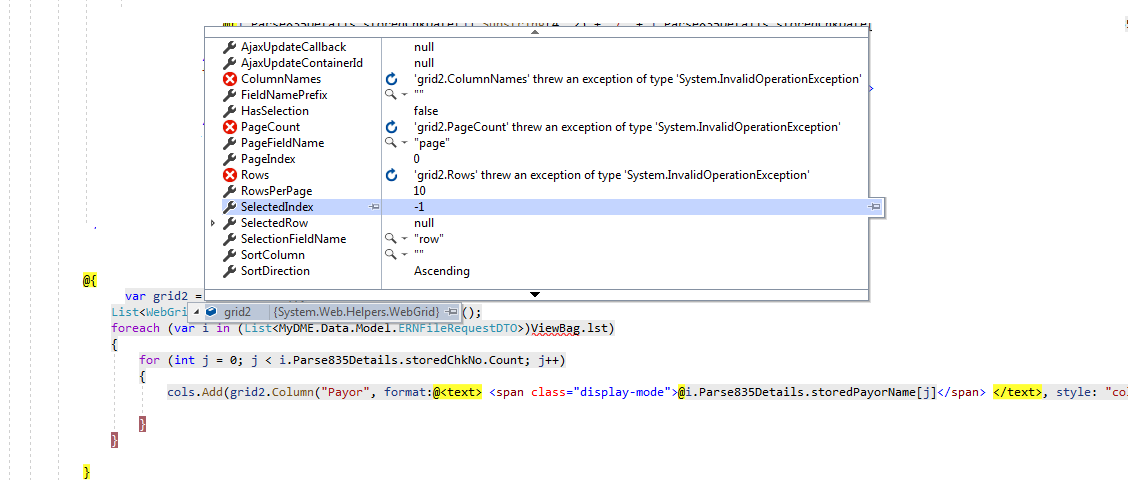Image resolution: width=1128 pixels, height=480 pixels.
Task: Click the PageIndex value 0
Action: [x=417, y=159]
